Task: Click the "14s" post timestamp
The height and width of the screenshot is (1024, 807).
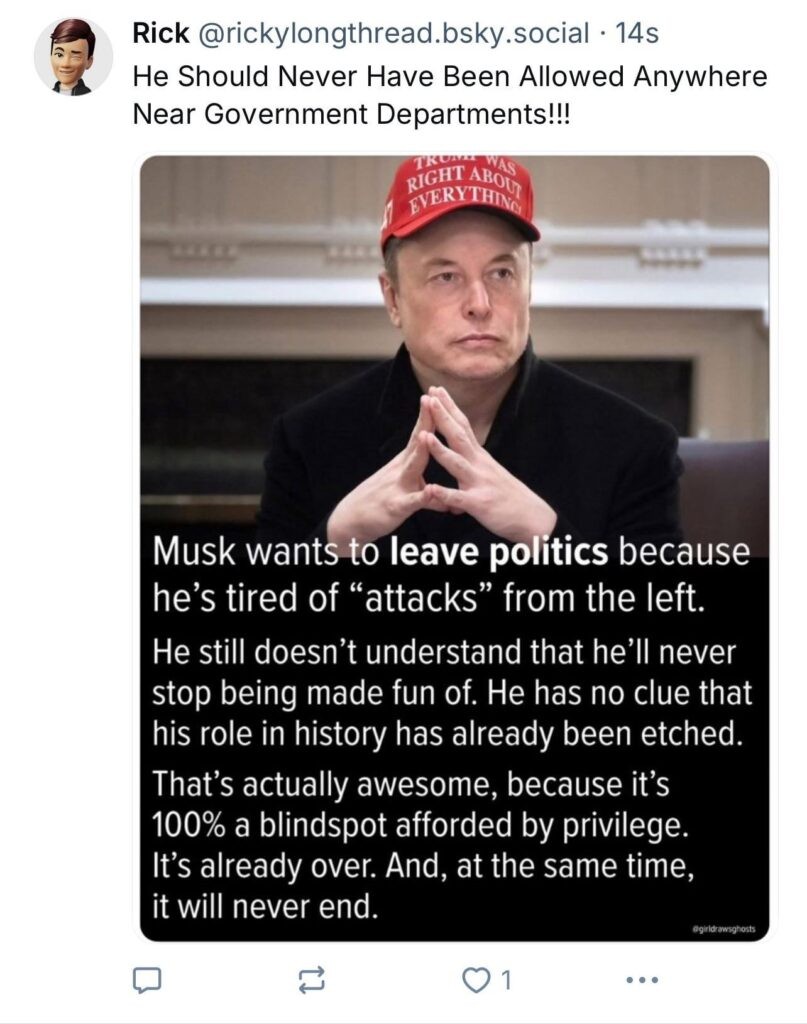Action: pyautogui.click(x=638, y=35)
